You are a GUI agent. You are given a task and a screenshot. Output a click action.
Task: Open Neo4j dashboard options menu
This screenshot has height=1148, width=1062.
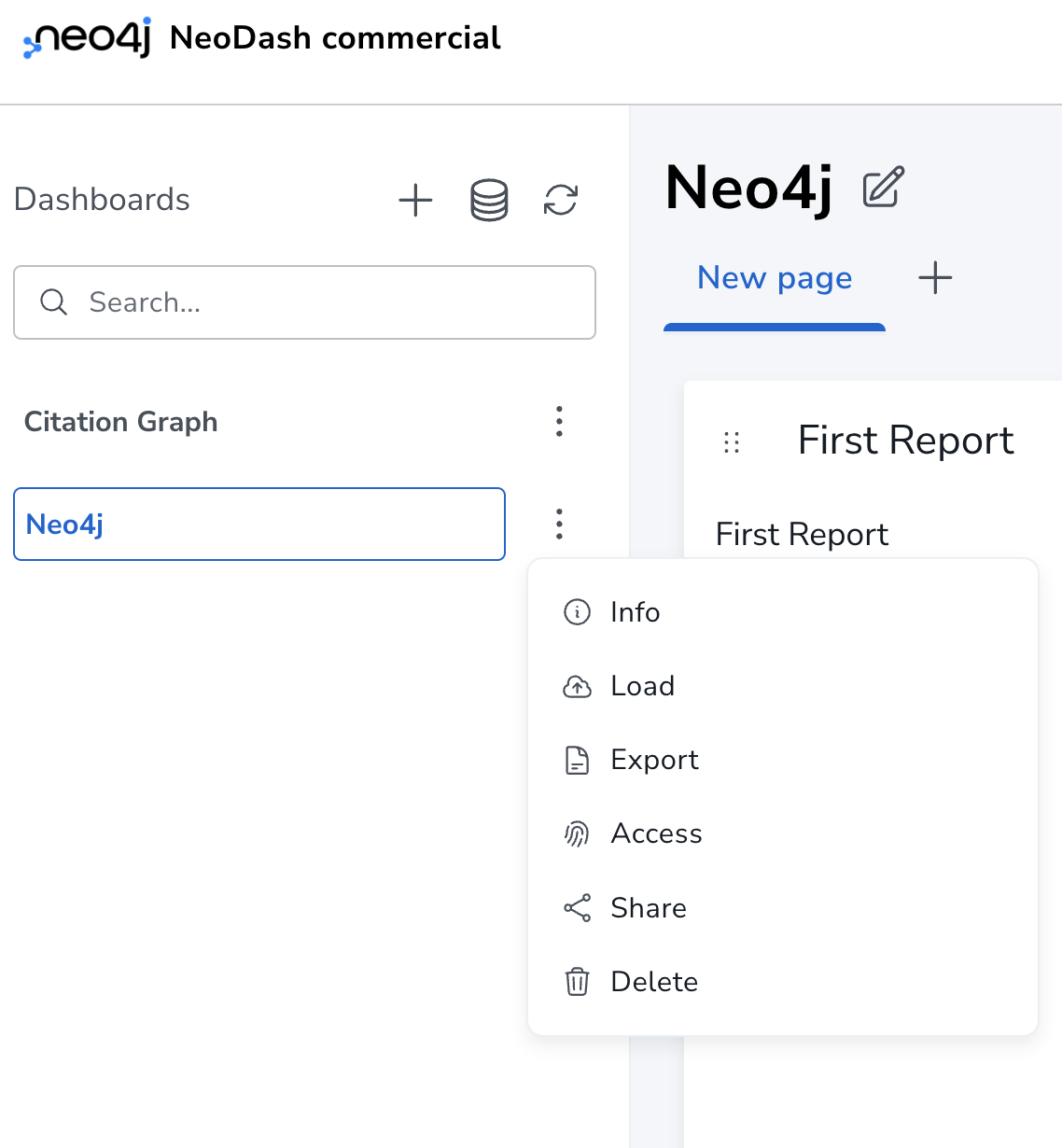(559, 525)
